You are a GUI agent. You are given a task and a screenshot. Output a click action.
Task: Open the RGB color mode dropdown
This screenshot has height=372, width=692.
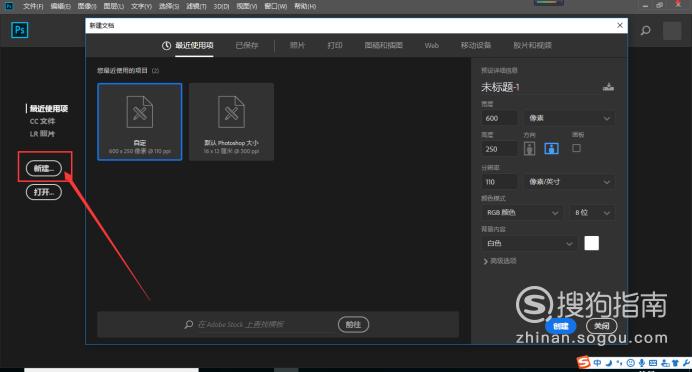tap(522, 213)
